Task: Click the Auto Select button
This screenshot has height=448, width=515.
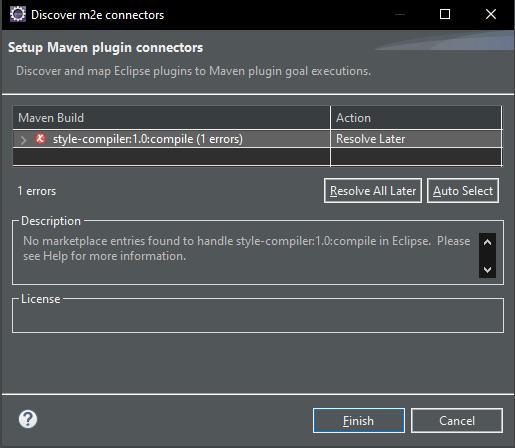Action: click(463, 191)
